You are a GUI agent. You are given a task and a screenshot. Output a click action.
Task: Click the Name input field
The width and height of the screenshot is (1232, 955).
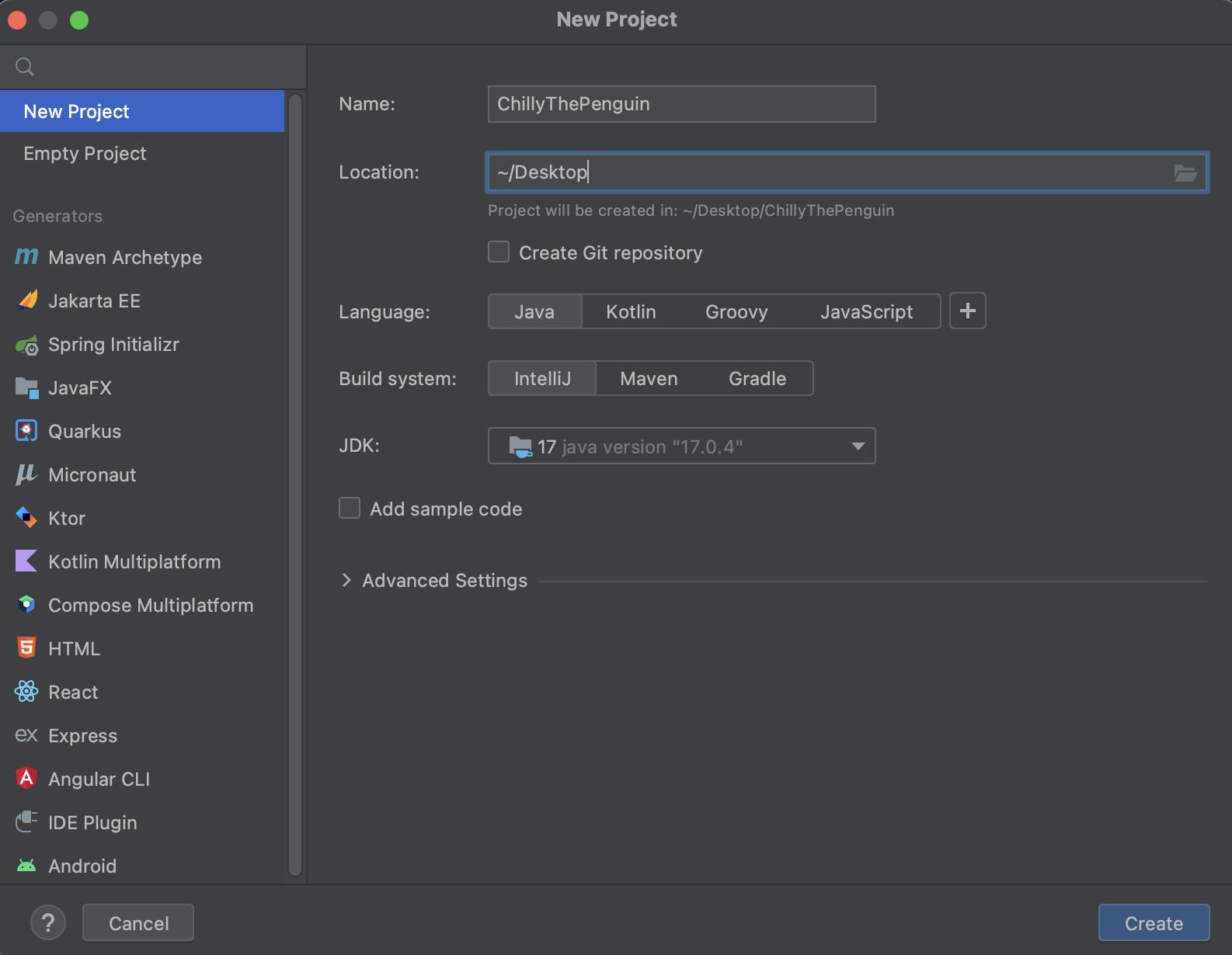coord(681,104)
